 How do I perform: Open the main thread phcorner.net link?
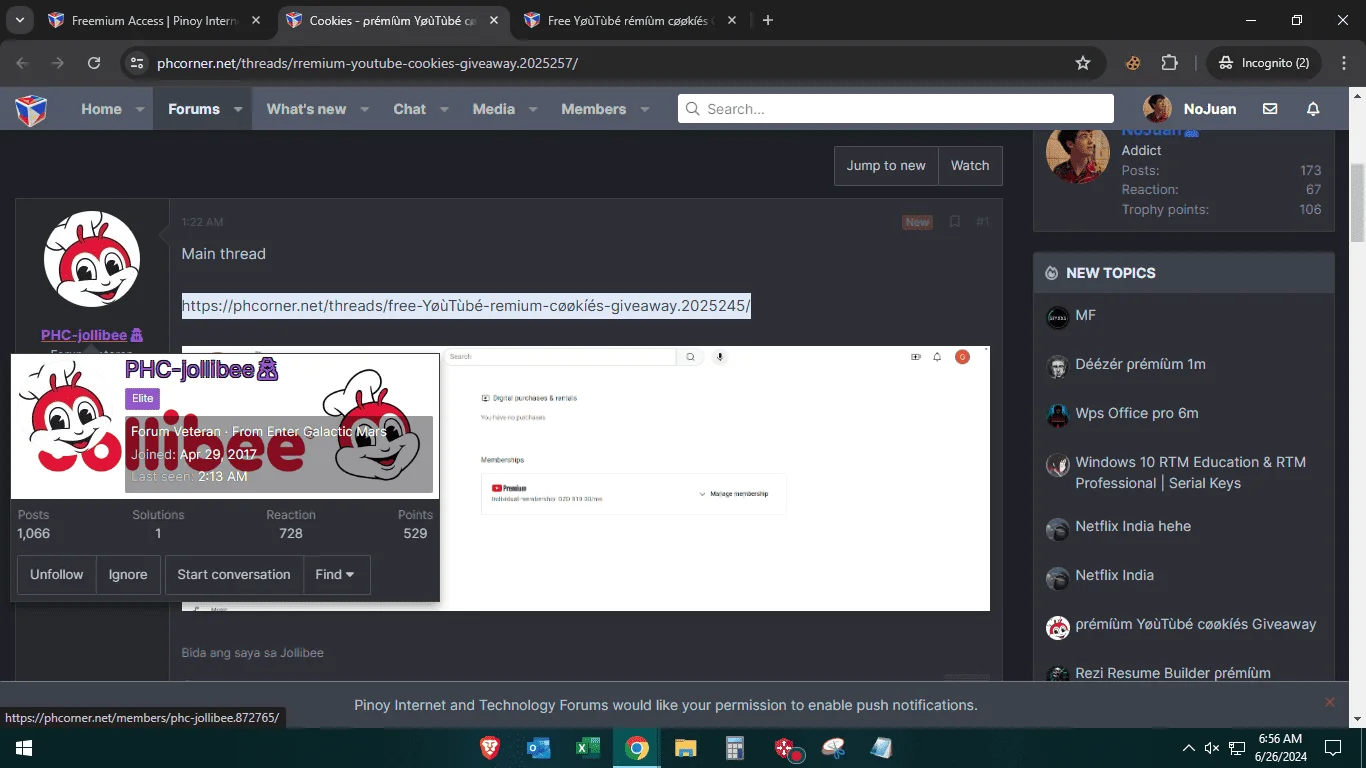click(466, 305)
